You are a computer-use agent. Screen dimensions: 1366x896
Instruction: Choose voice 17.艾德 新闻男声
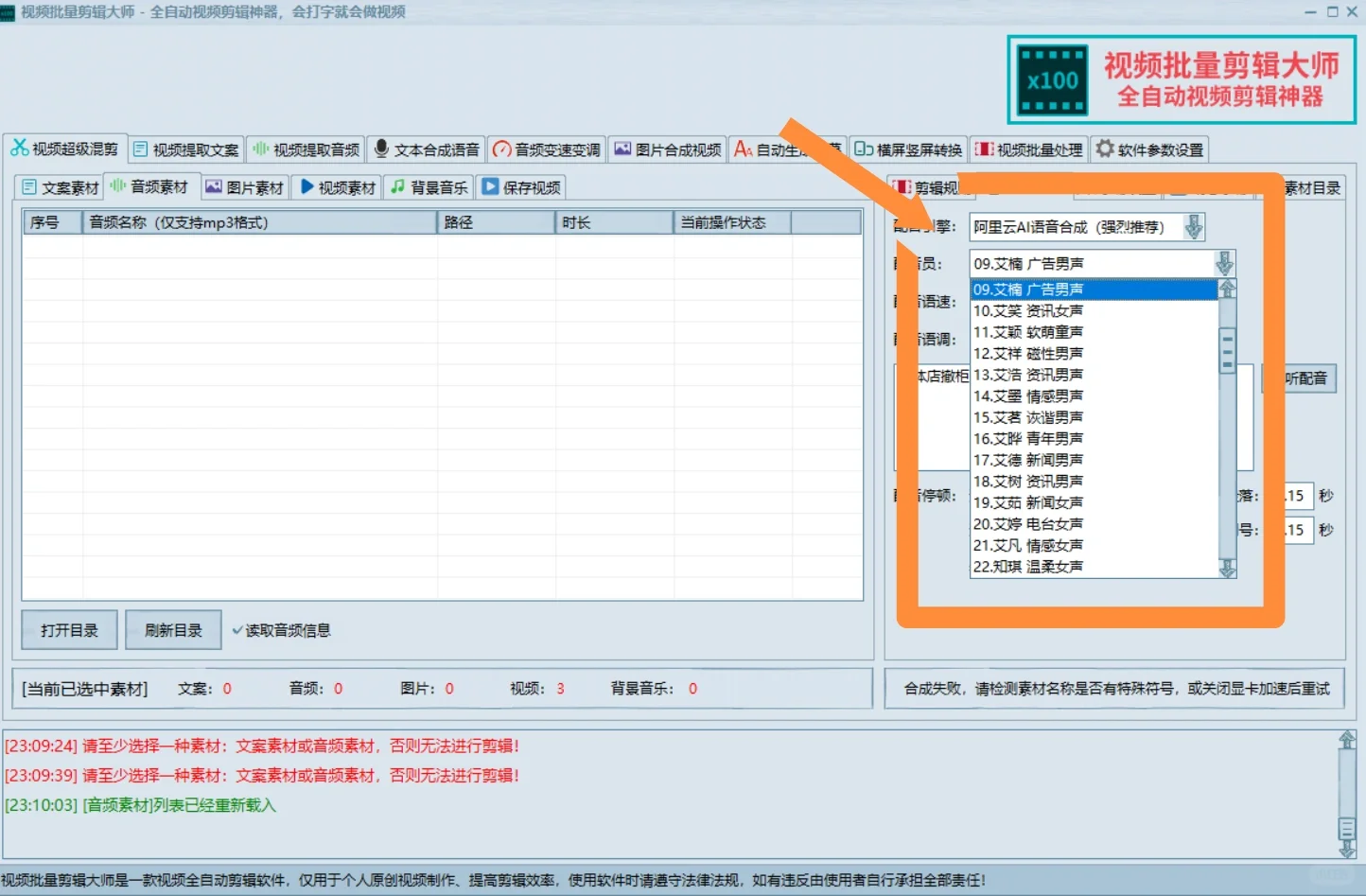click(x=1095, y=460)
